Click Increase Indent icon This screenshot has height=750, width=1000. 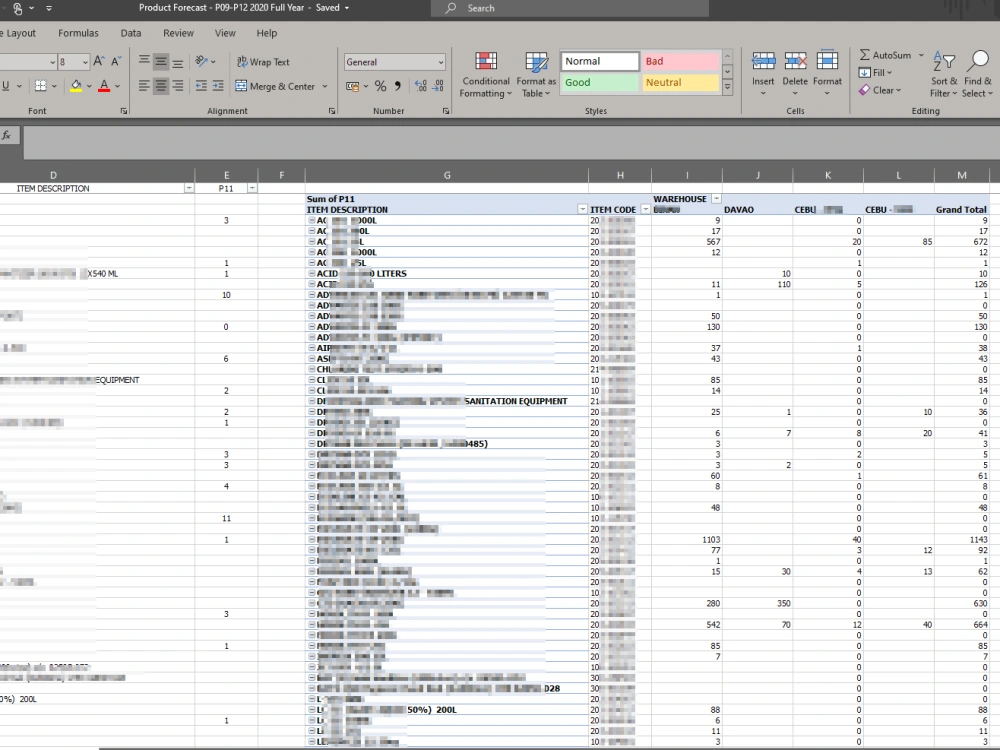point(218,85)
